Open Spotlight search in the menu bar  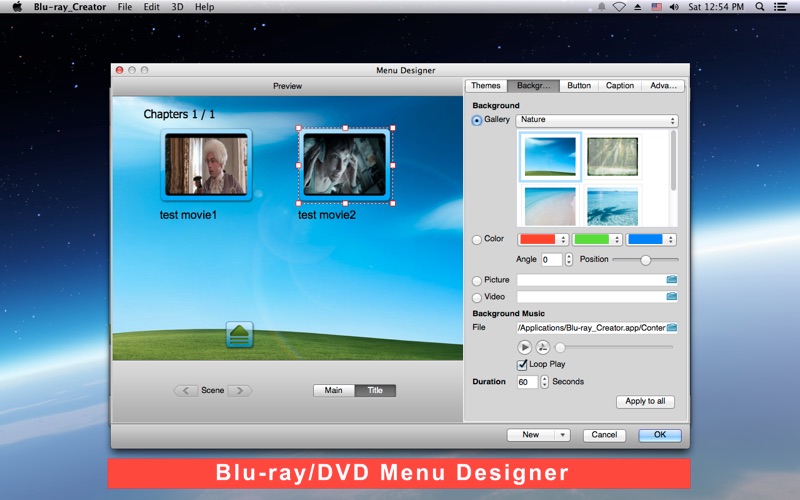[760, 7]
